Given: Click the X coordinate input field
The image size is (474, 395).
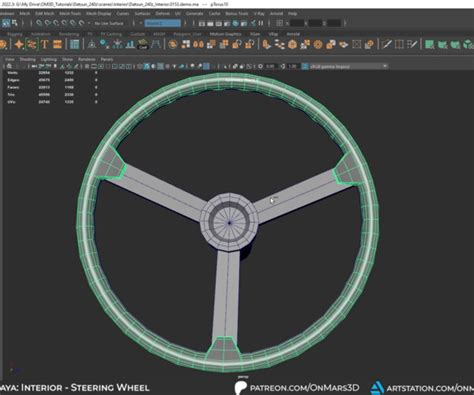Looking at the screenshot, I should click(x=297, y=23).
